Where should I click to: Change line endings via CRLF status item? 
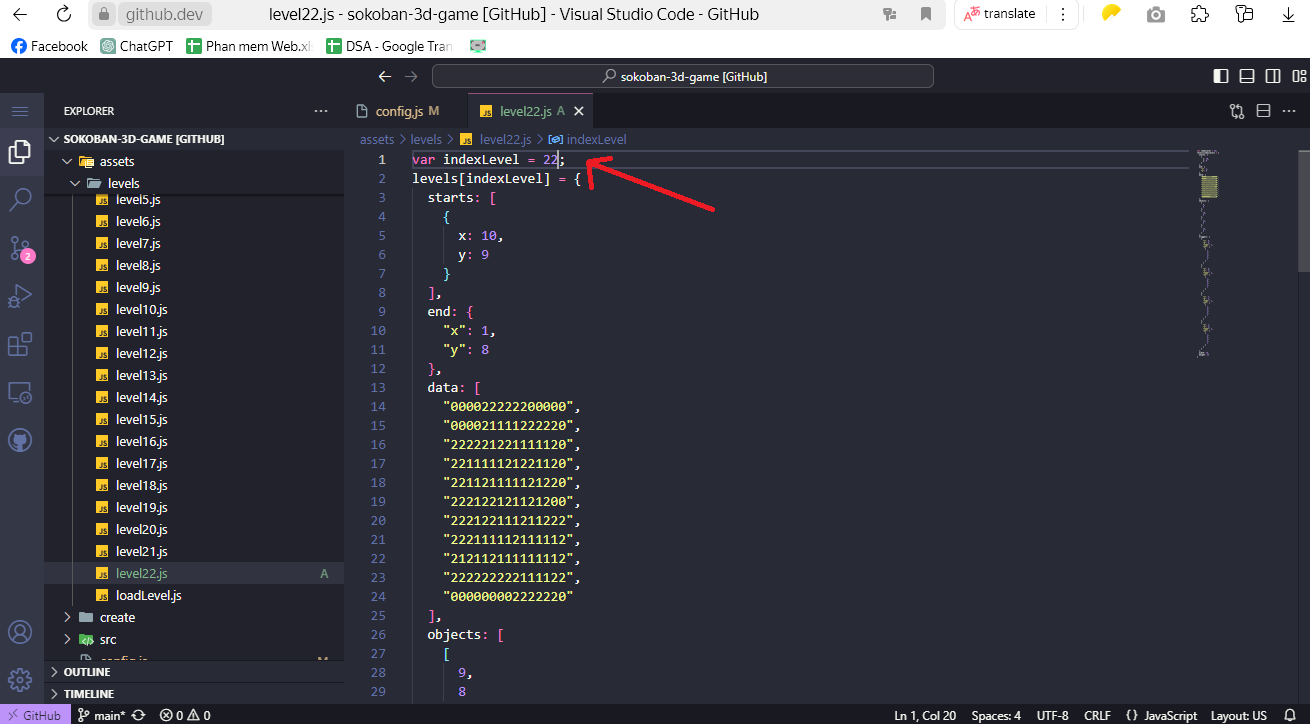[1097, 715]
